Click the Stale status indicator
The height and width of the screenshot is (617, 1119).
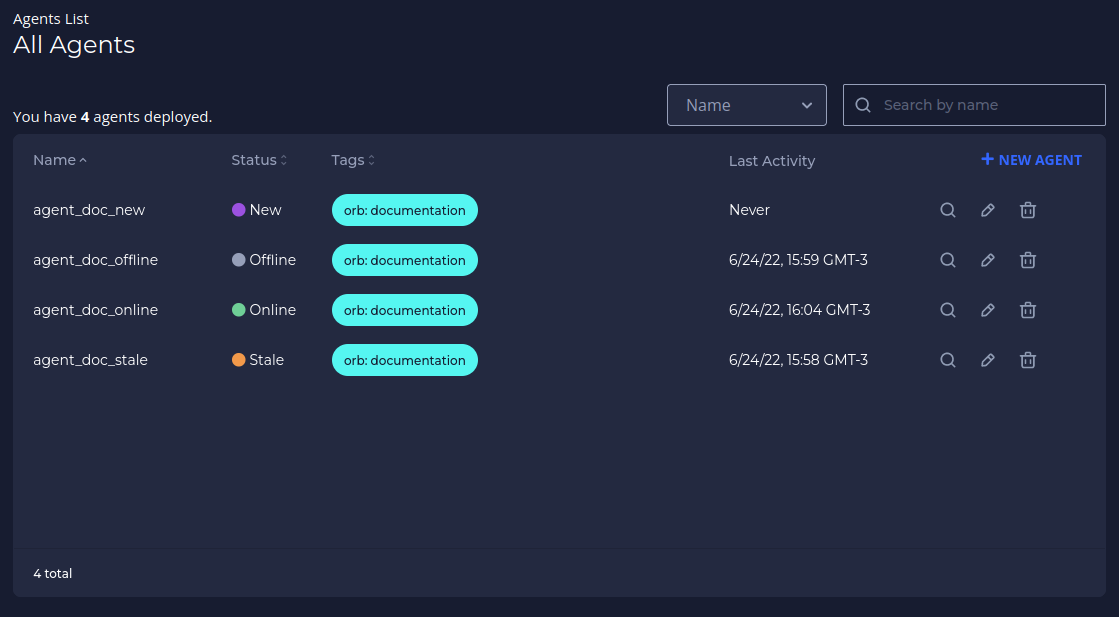pyautogui.click(x=258, y=360)
